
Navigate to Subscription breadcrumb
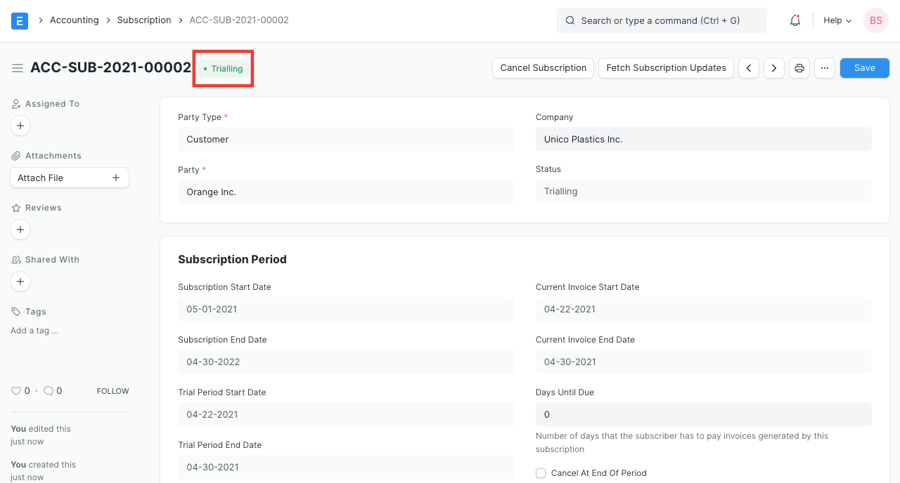point(144,20)
